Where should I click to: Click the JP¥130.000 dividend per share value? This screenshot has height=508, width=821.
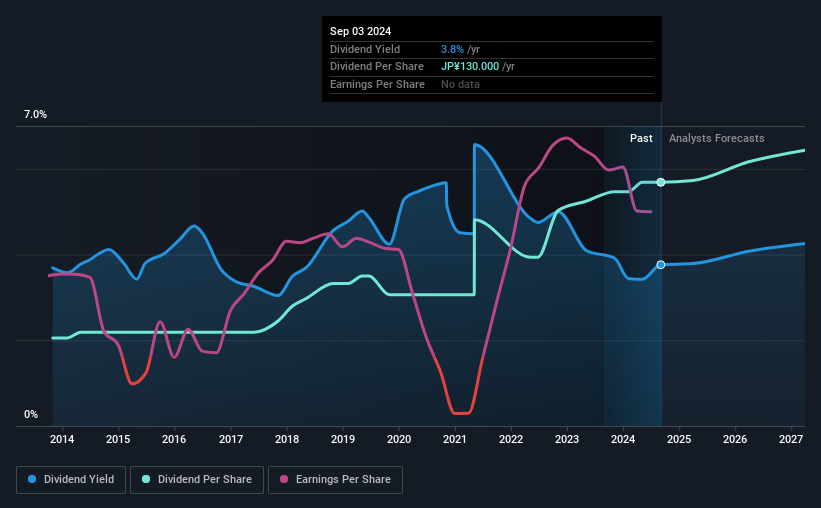[x=470, y=67]
